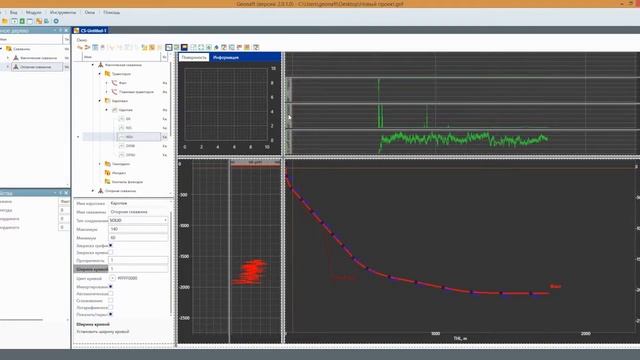Image resolution: width=640 pixels, height=360 pixels.
Task: Click the green sheet icon in main toolbar
Action: point(22,21)
